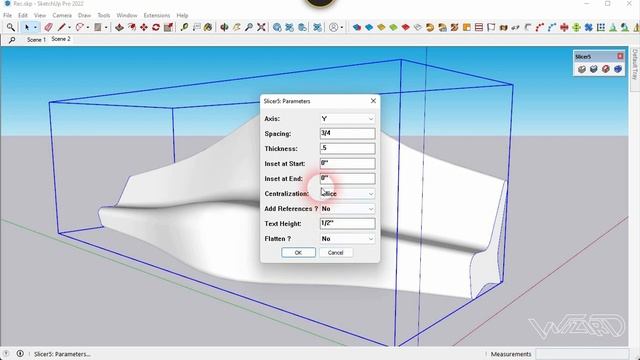This screenshot has width=640, height=360.
Task: Open 3D Warehouse from the toolbar
Action: 277,27
